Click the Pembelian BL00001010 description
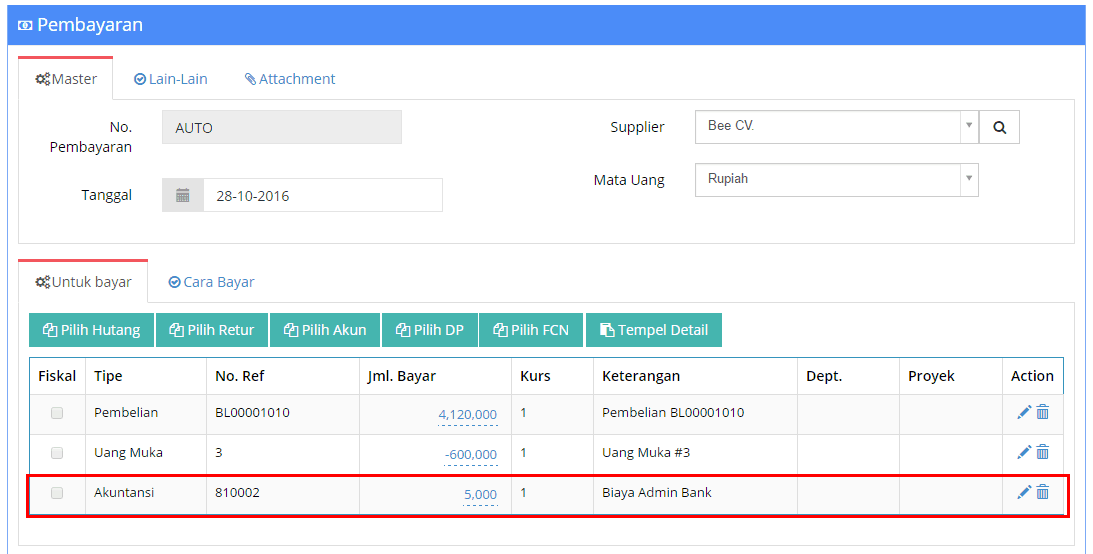Image resolution: width=1093 pixels, height=554 pixels. click(x=673, y=413)
